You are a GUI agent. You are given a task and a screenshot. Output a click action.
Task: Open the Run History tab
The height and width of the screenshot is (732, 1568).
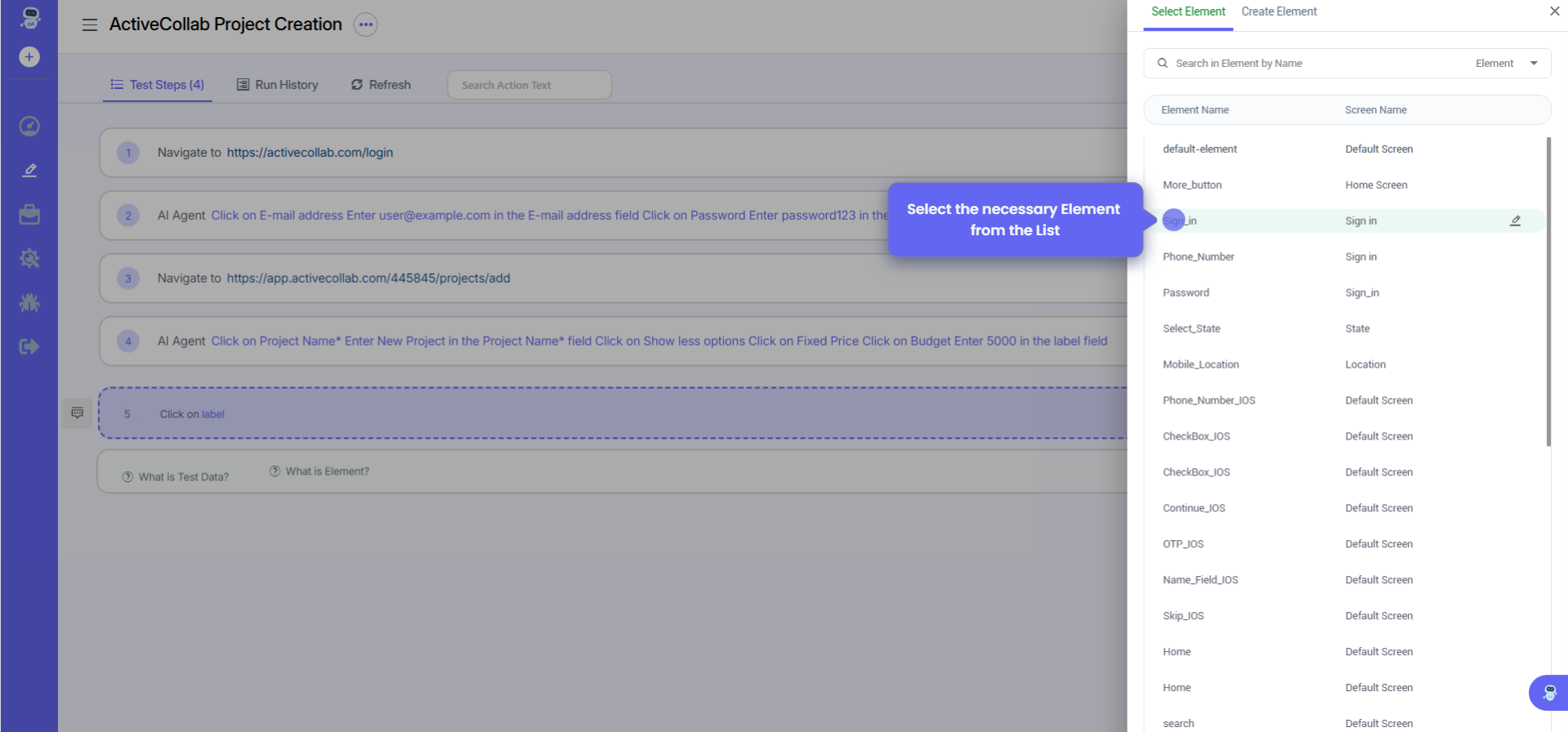(278, 85)
